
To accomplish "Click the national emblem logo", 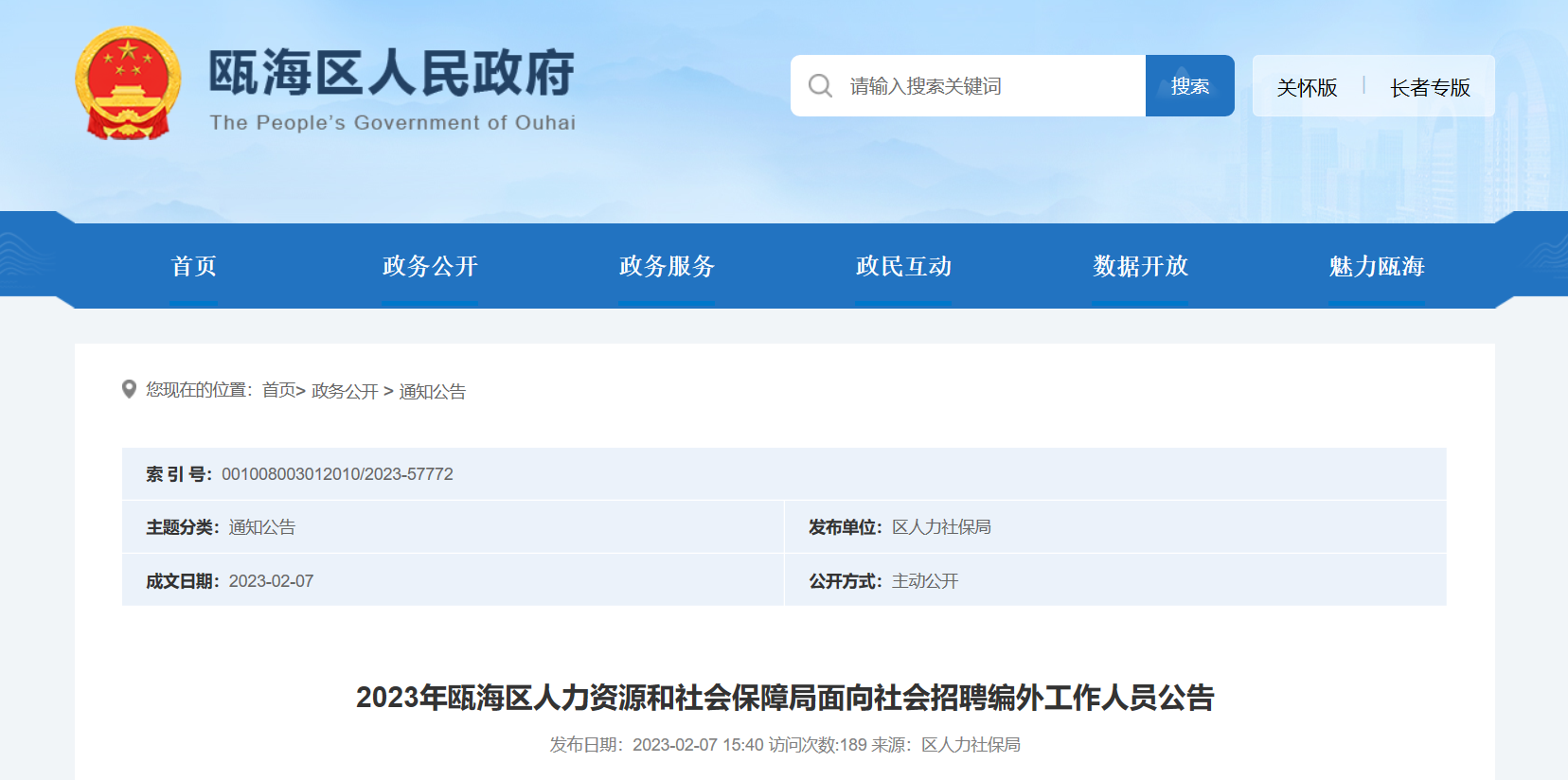I will pos(128,84).
